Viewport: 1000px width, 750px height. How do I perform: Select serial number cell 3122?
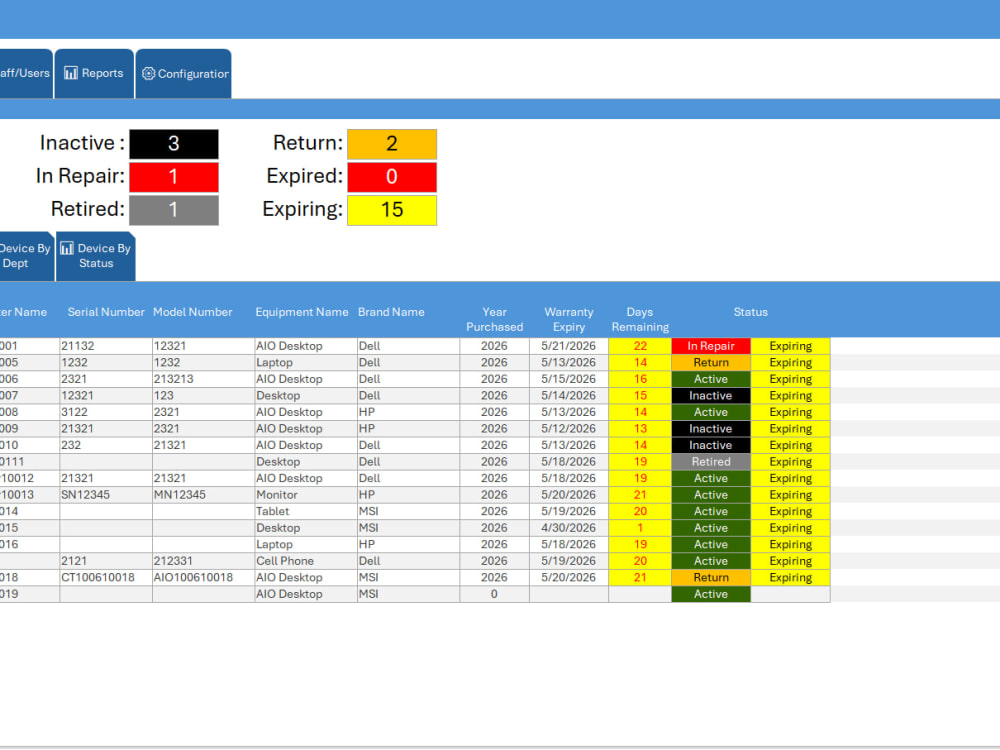tap(106, 412)
